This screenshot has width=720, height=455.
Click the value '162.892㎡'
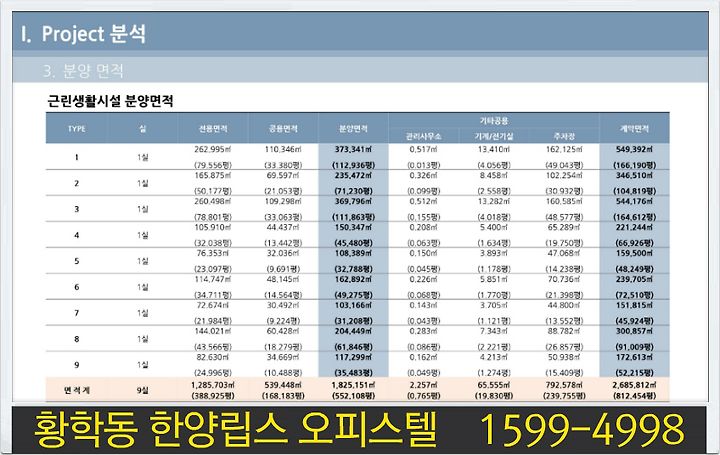[353, 279]
